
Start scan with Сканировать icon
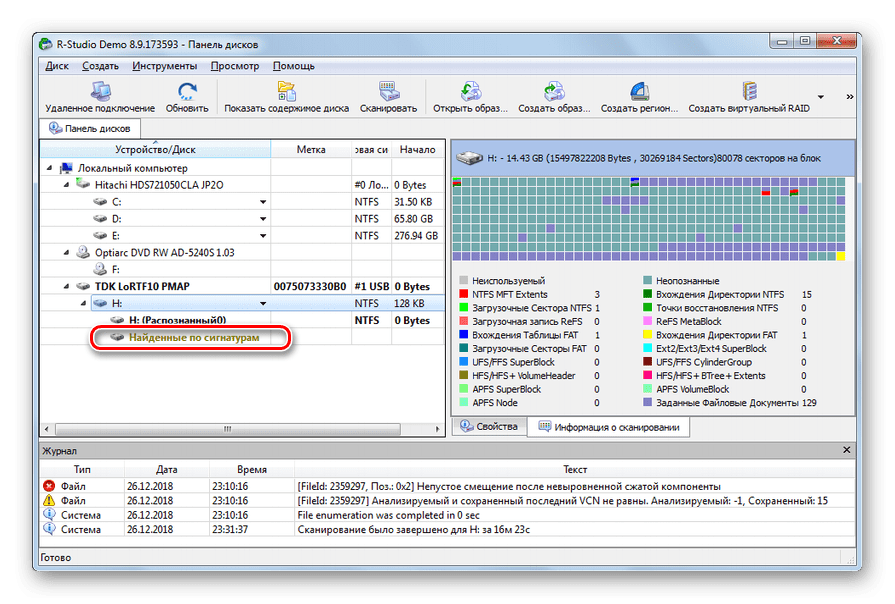tap(388, 92)
